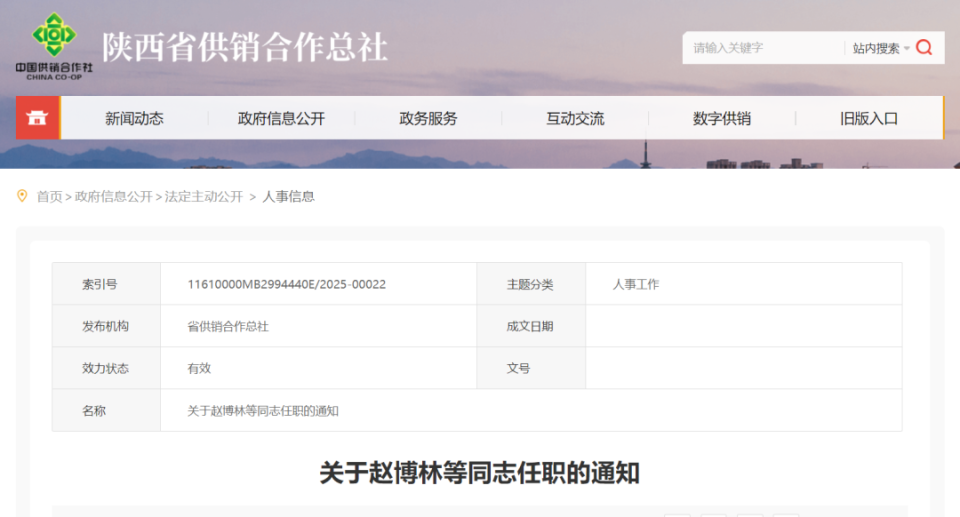
Task: Click the location pin breadcrumb icon
Action: pyautogui.click(x=22, y=196)
